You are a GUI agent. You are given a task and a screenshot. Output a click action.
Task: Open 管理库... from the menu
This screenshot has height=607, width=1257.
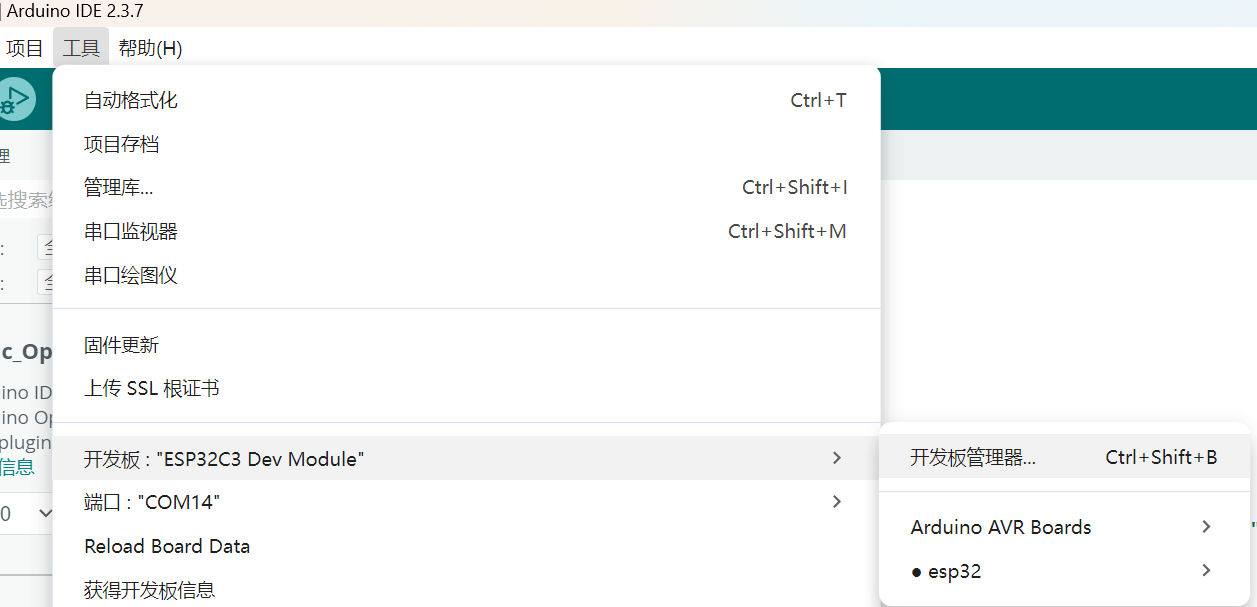click(466, 187)
